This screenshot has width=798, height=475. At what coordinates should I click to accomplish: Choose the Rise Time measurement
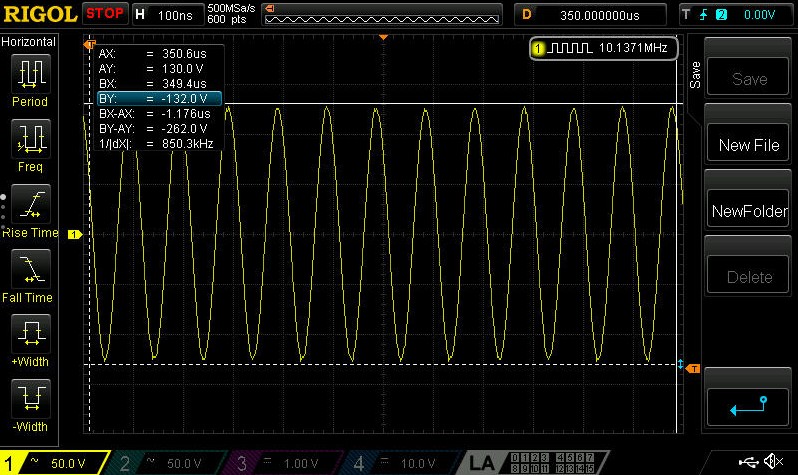tap(30, 204)
